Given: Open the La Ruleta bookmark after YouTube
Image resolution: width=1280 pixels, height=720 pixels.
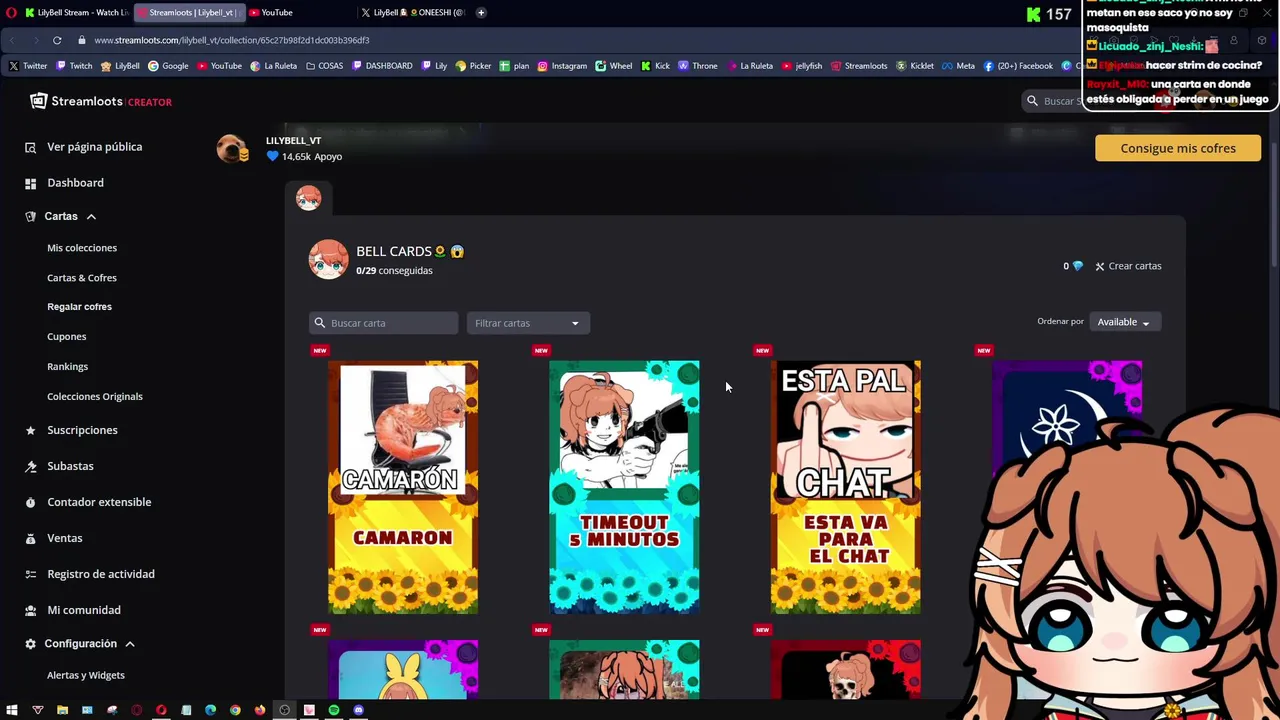Looking at the screenshot, I should 274,66.
